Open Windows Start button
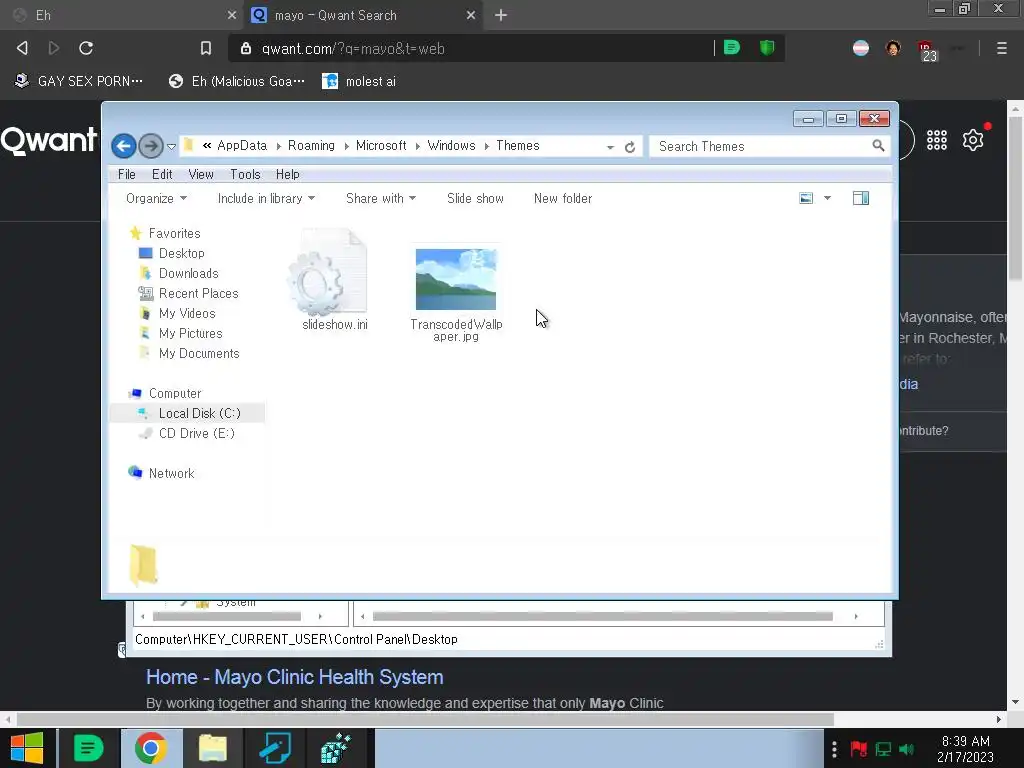Viewport: 1024px width, 768px height. click(x=27, y=748)
